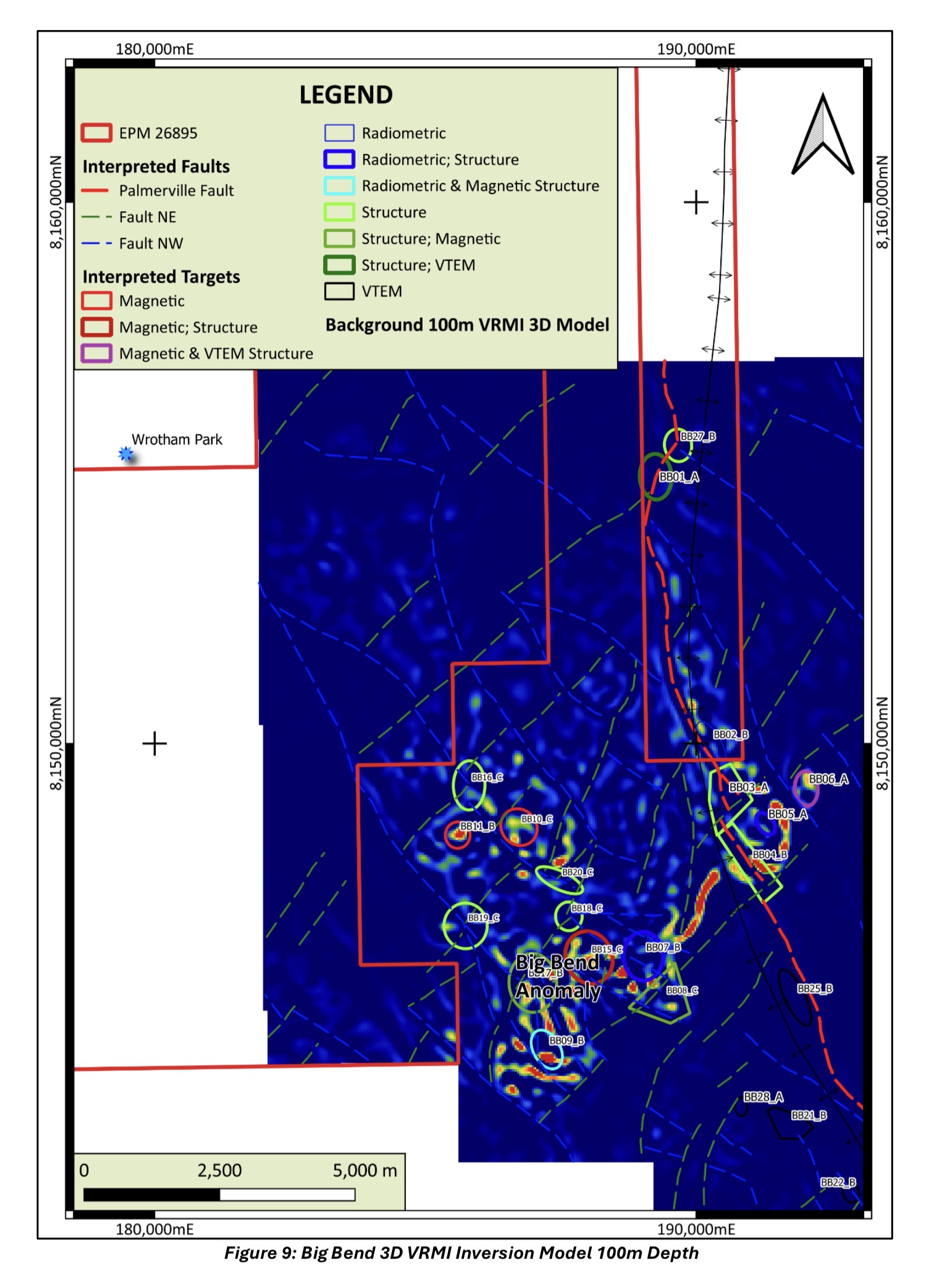This screenshot has width=932, height=1288.
Task: Click the scale bar at bottom left
Action: coord(219,1194)
